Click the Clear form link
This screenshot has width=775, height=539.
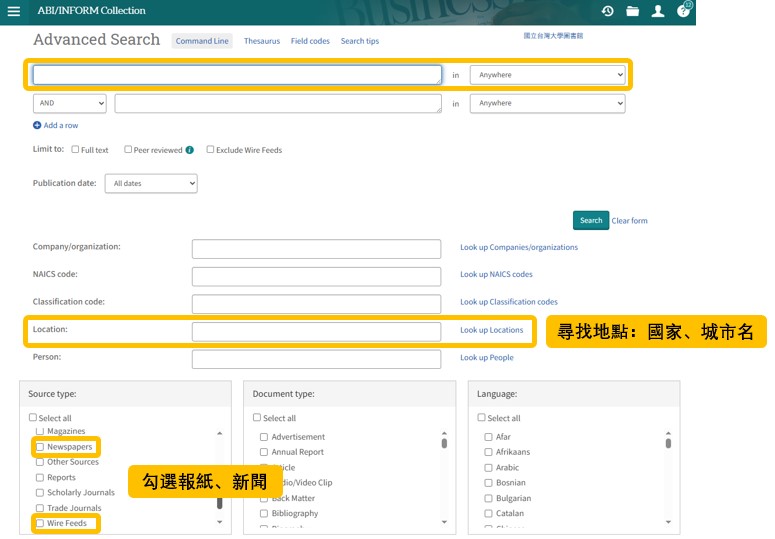coord(629,221)
